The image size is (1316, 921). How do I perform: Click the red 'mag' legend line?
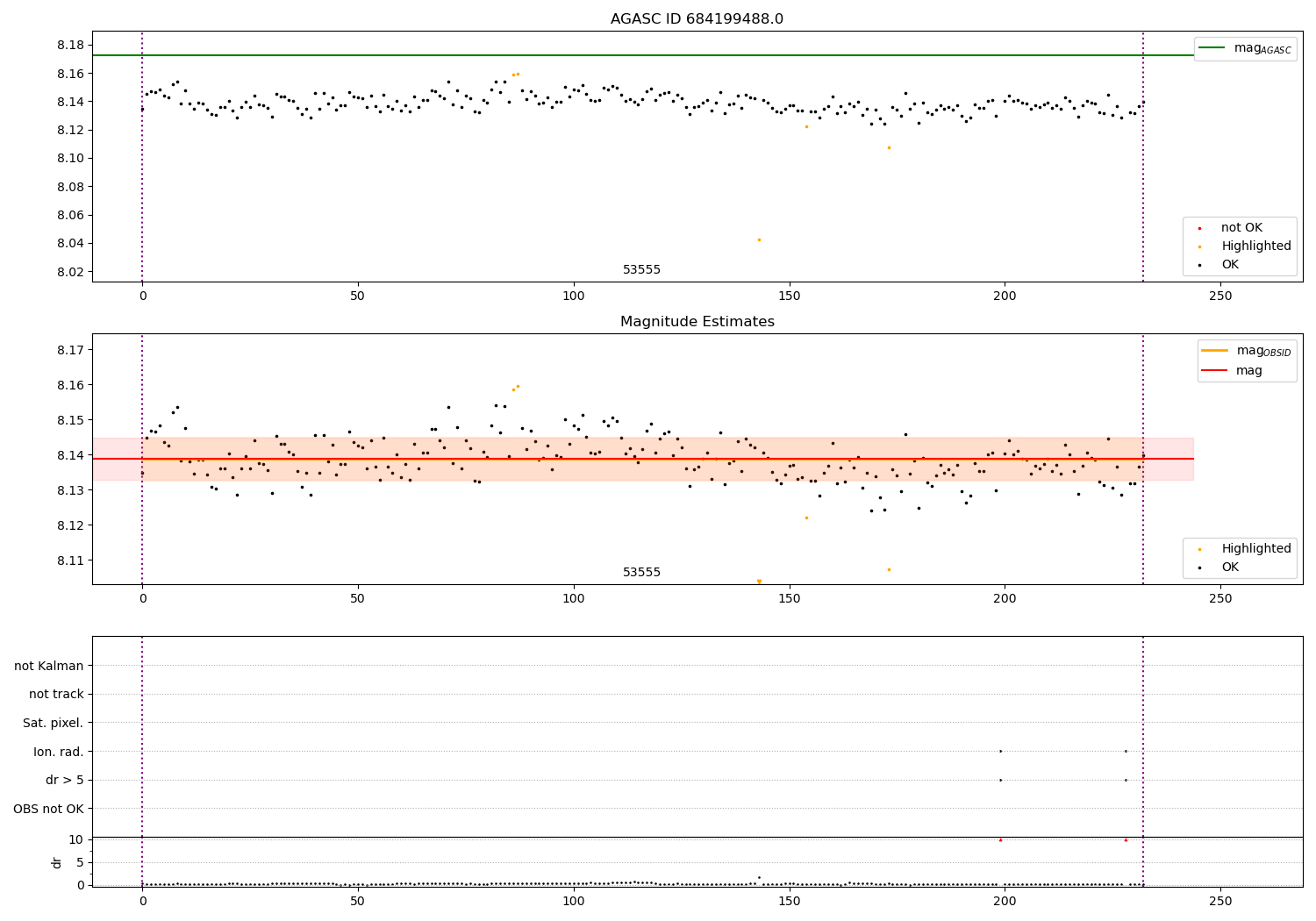[x=1215, y=371]
